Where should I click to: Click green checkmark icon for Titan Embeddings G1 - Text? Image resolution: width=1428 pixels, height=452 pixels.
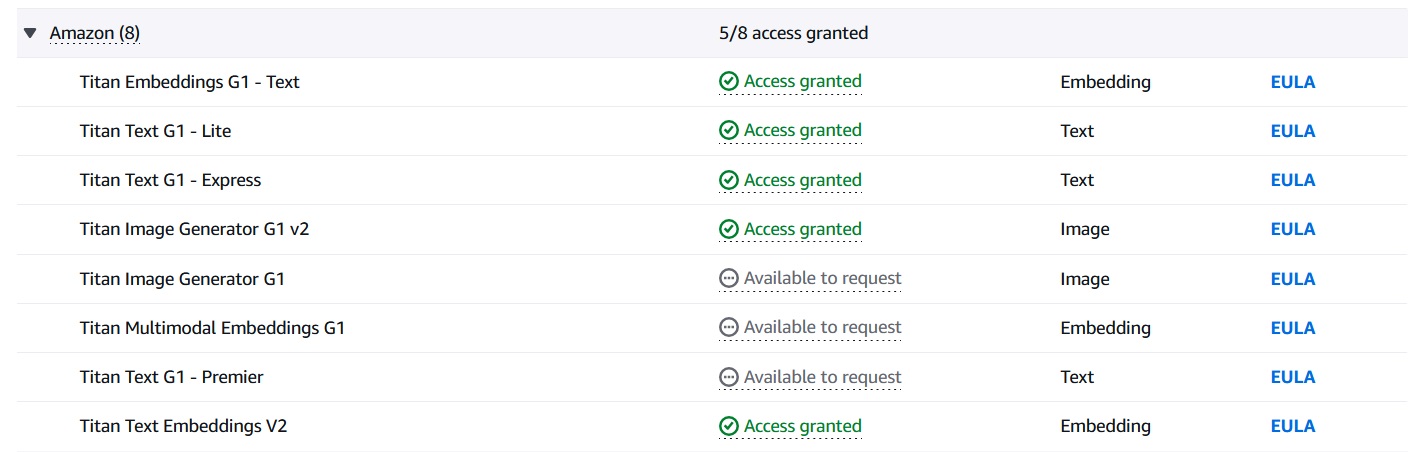(x=729, y=82)
